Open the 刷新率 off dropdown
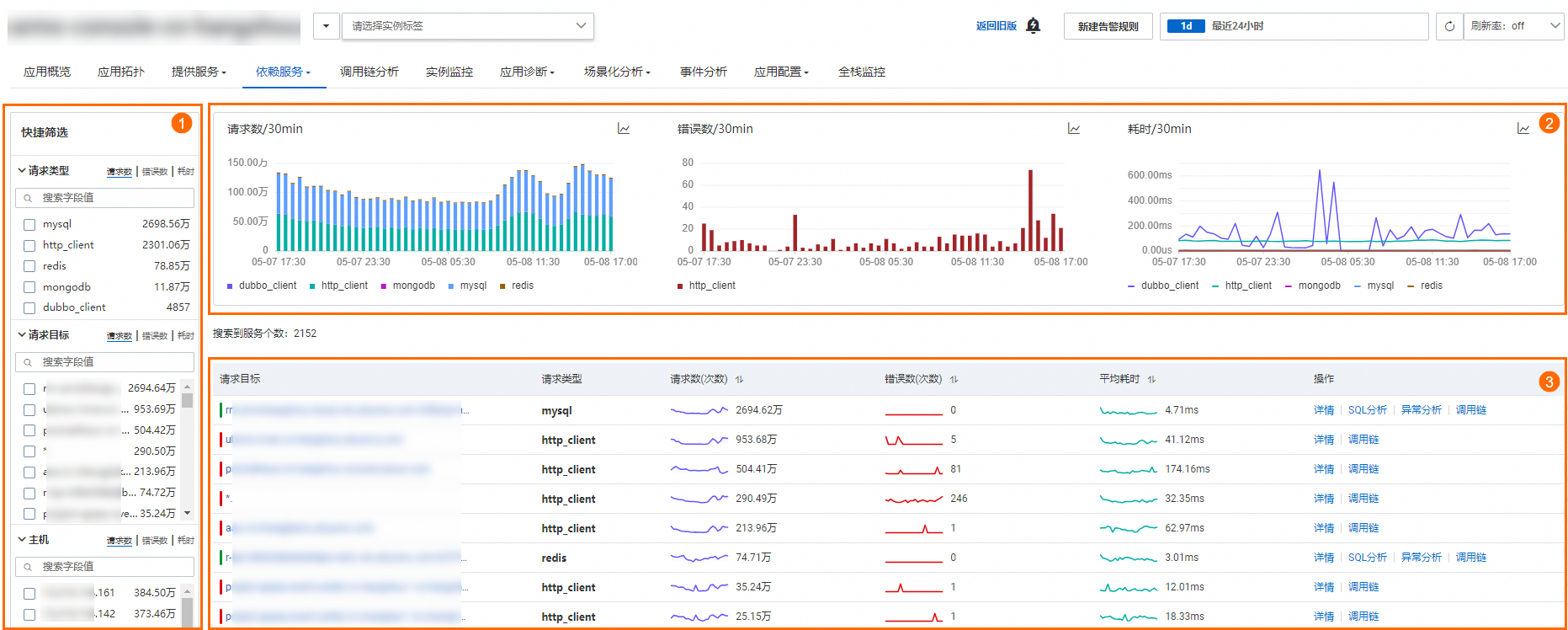This screenshot has height=630, width=1568. [x=1513, y=26]
